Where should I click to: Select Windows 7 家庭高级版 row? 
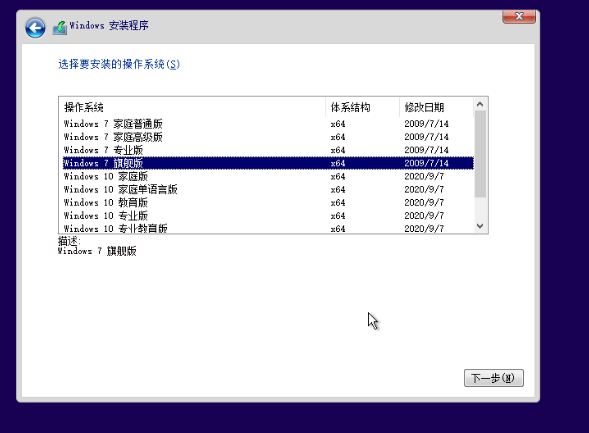268,137
